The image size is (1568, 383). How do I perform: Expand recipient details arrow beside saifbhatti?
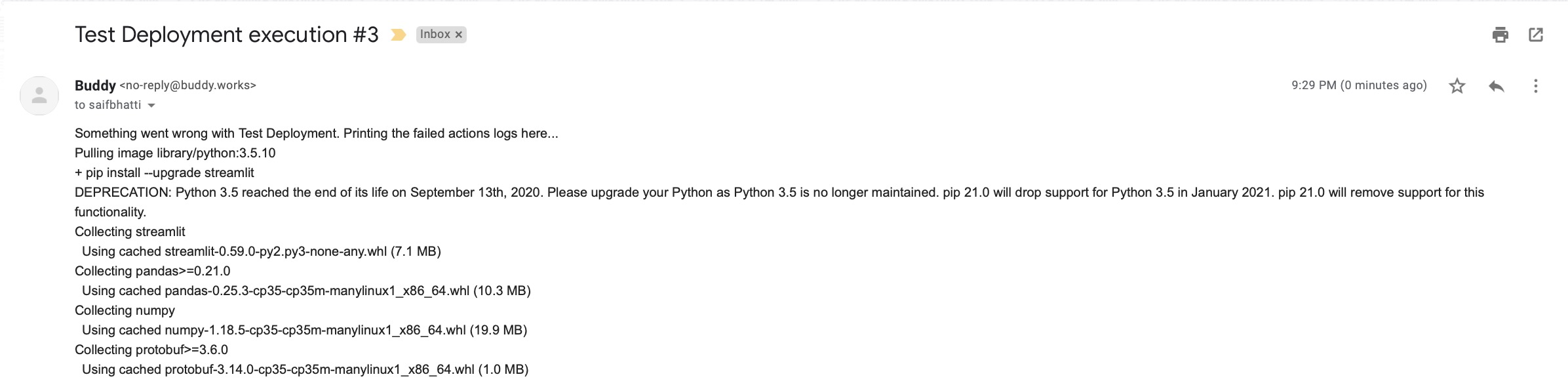tap(151, 106)
